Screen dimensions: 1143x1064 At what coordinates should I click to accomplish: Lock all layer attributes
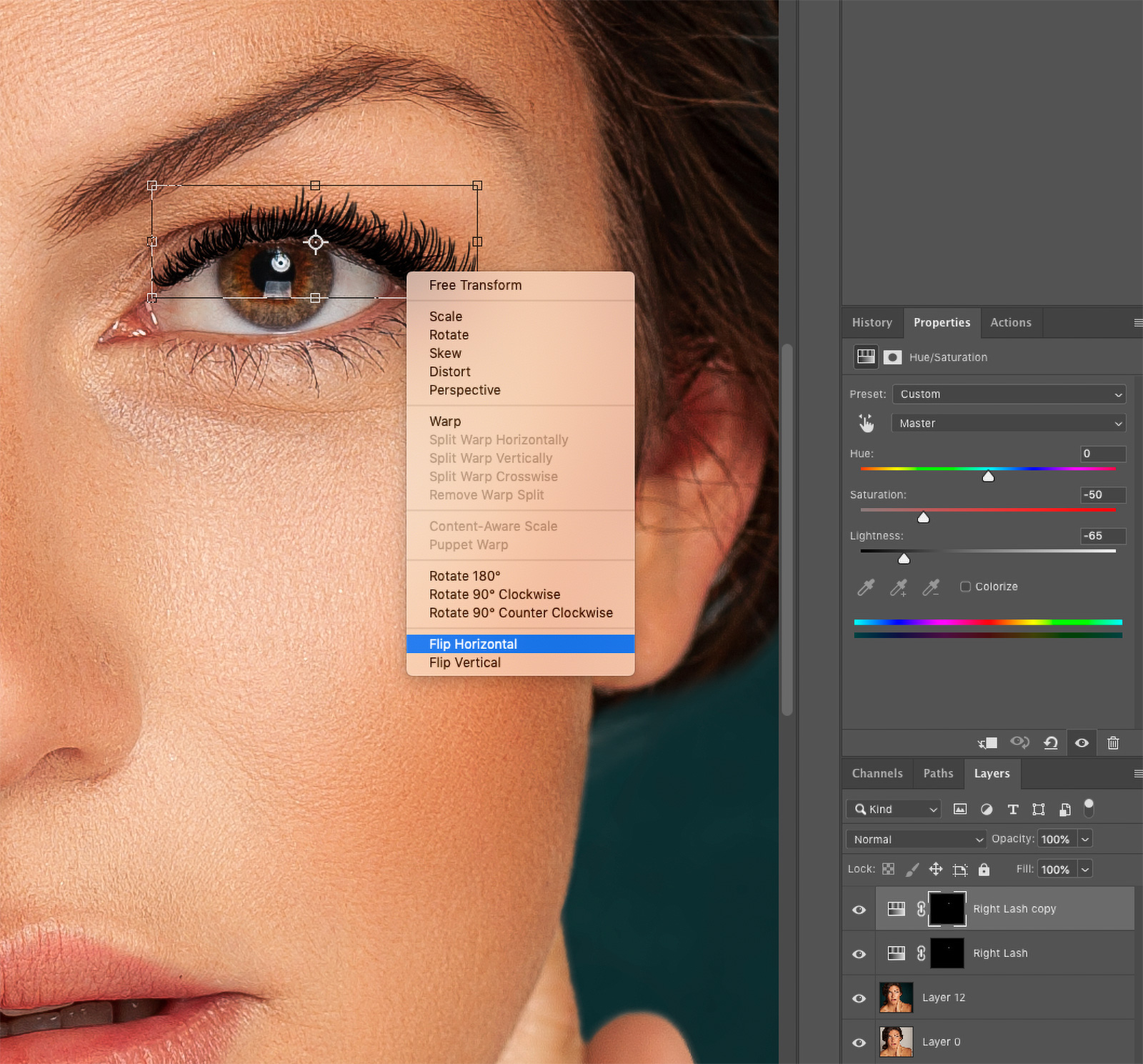click(984, 869)
